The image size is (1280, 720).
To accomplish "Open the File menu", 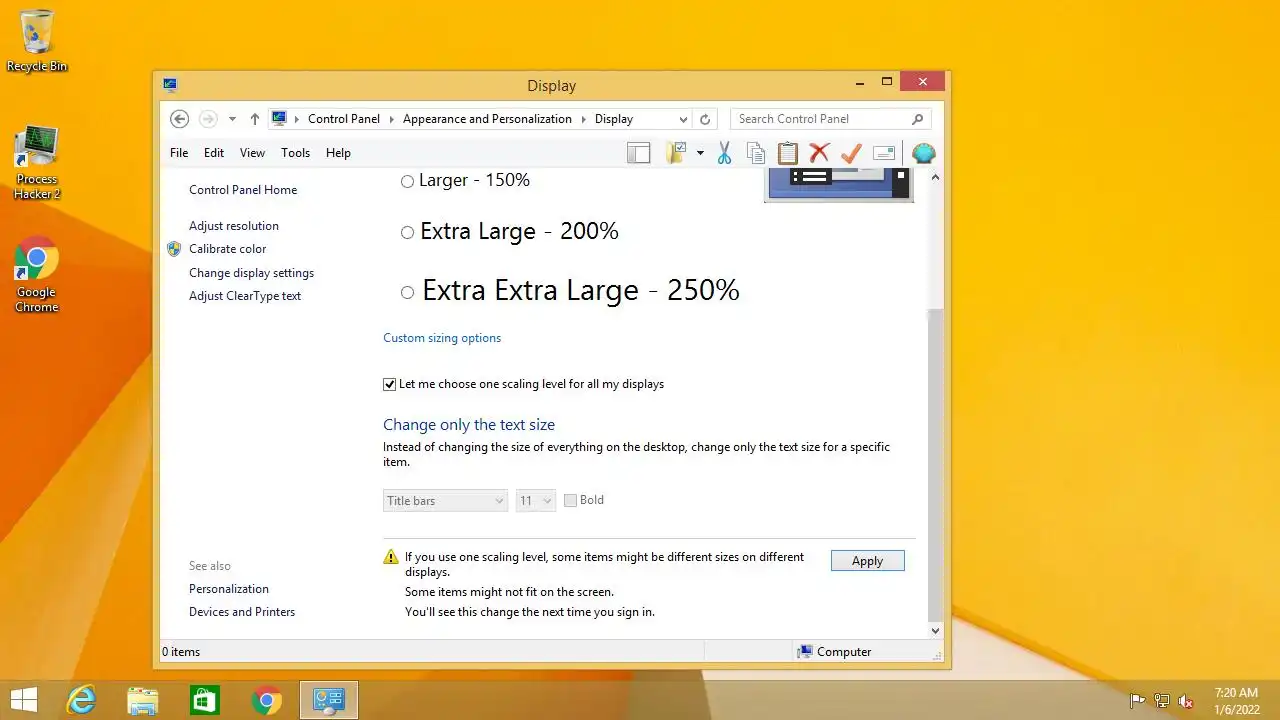I will (x=179, y=153).
